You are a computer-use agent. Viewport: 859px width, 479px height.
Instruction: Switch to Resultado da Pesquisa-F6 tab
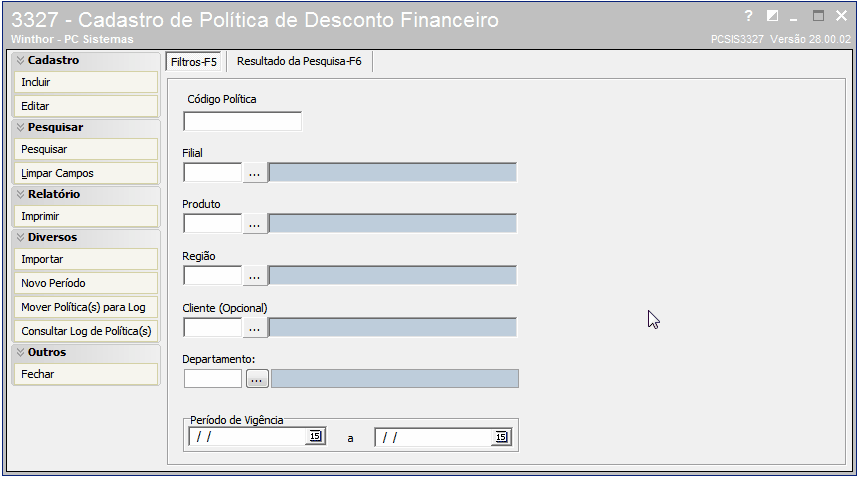coord(299,61)
